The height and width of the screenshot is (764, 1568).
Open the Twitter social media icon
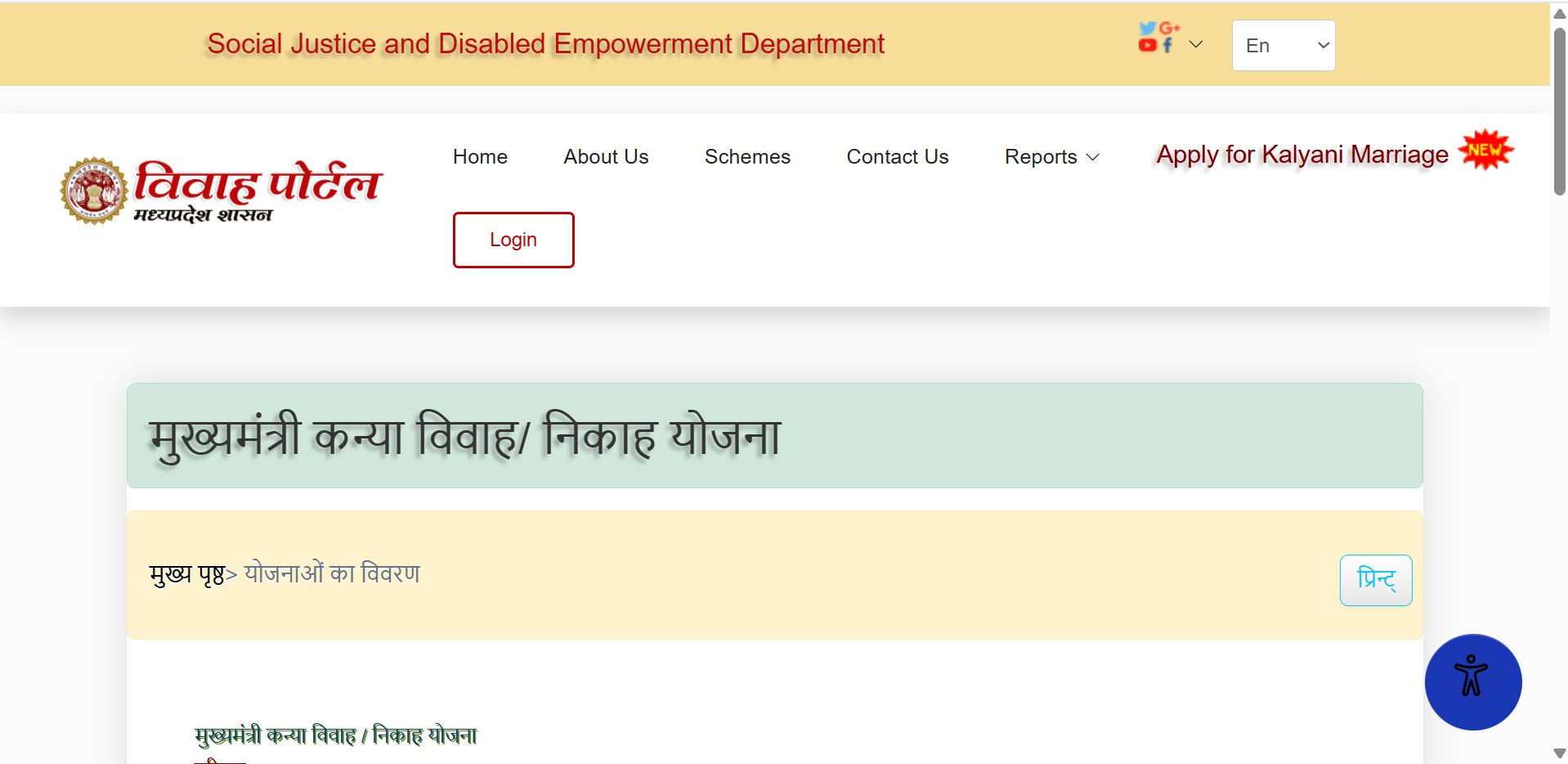1148,27
